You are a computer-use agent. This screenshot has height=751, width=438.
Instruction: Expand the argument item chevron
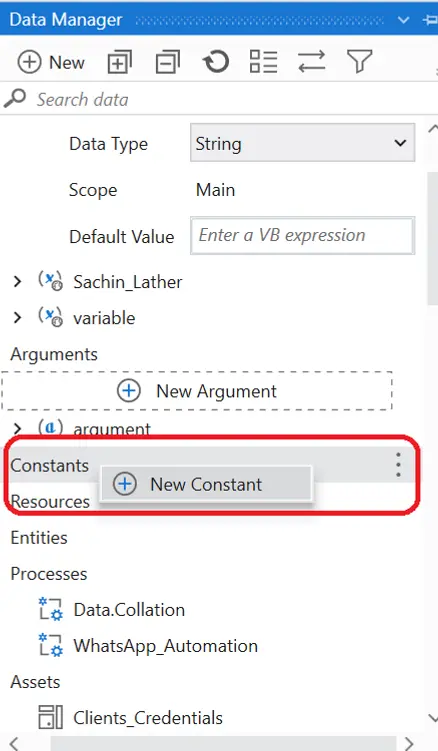click(x=17, y=428)
